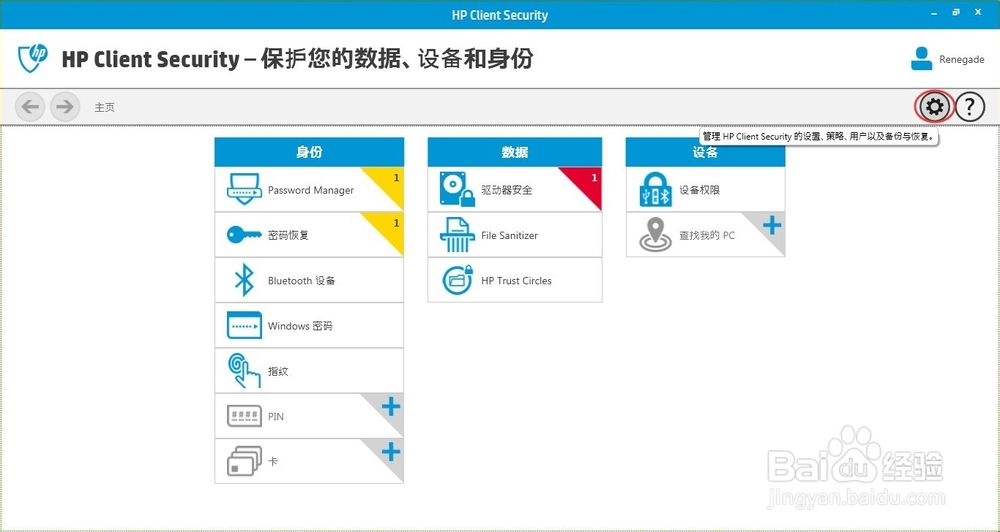Click the location pin icon 查找我的 PC
The height and width of the screenshot is (532, 1000).
(656, 235)
